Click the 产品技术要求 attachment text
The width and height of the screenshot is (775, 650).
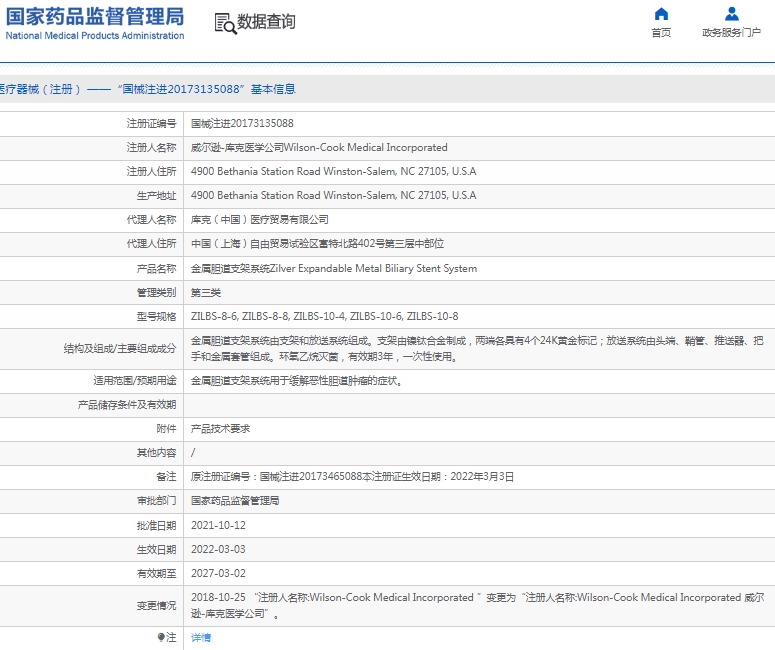pyautogui.click(x=220, y=429)
